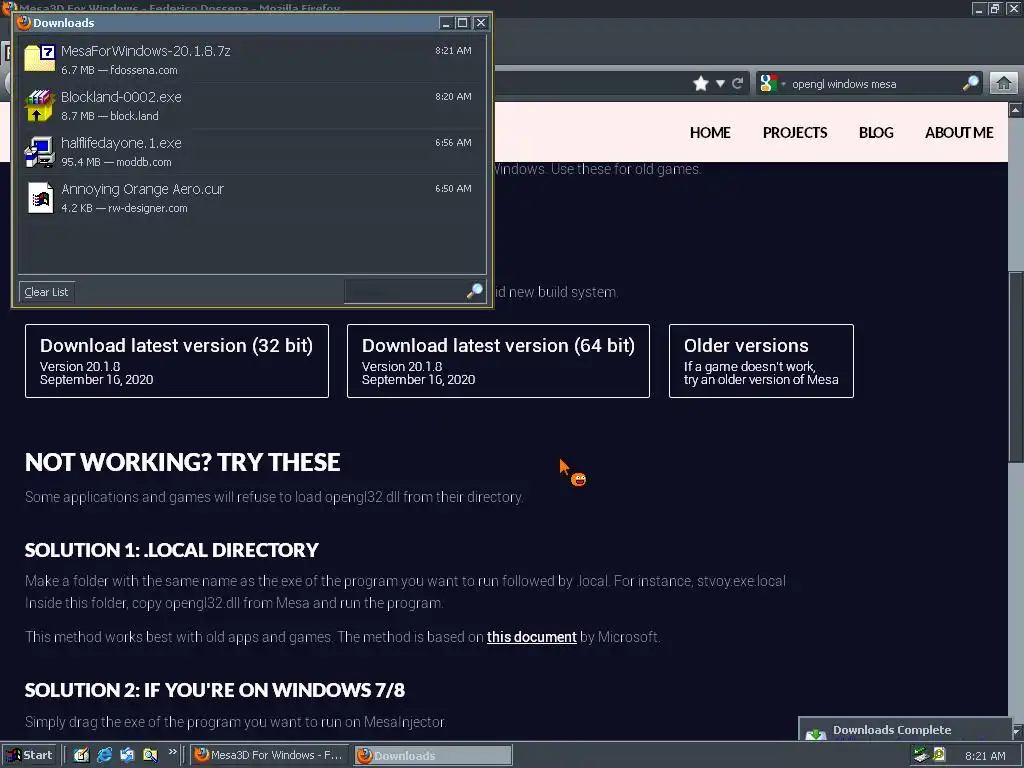The height and width of the screenshot is (768, 1024).
Task: Click the Annoying Orange Aero.cur file icon
Action: pos(40,197)
